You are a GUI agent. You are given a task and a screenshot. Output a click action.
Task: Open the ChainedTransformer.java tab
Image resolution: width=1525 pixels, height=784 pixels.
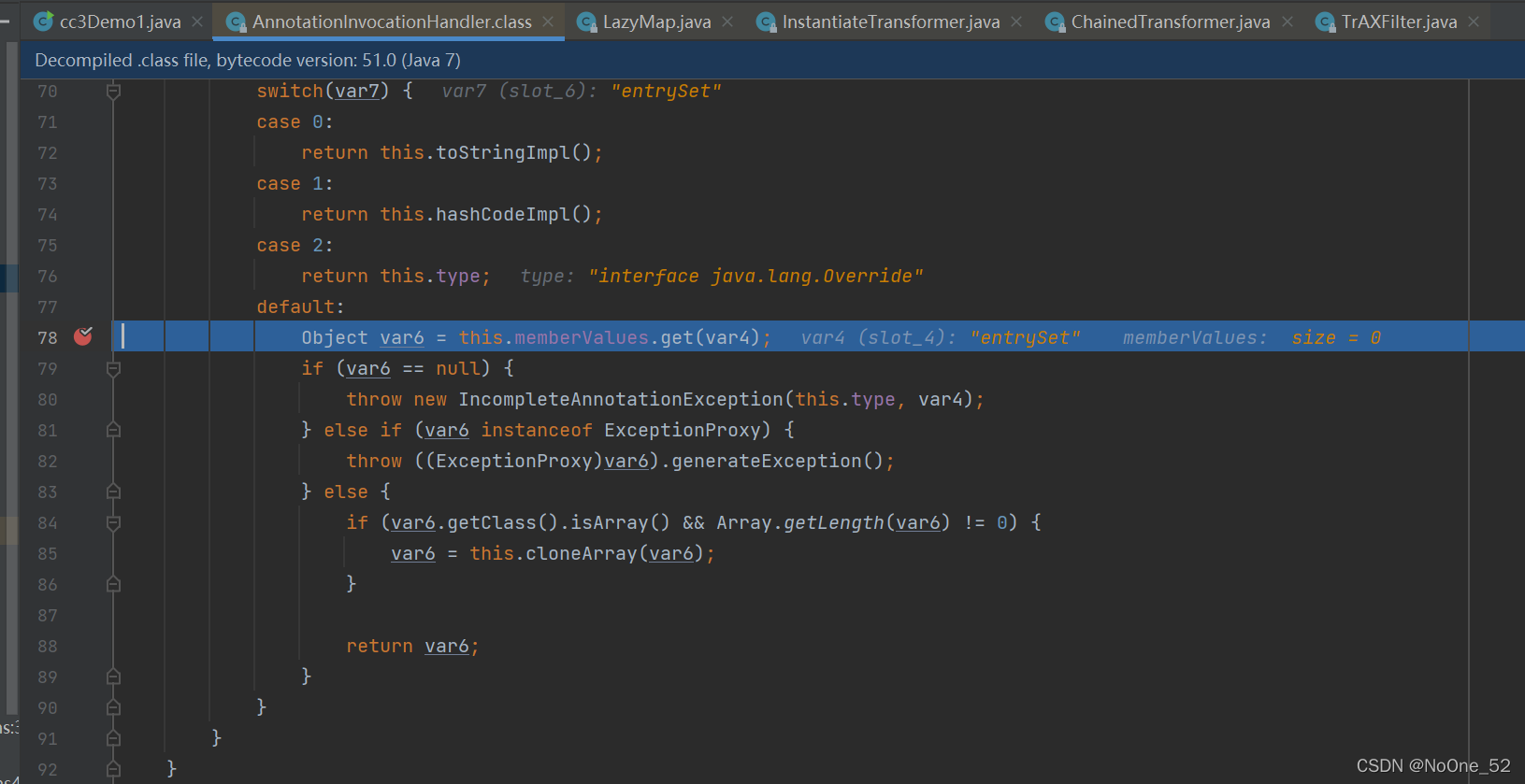1171,21
